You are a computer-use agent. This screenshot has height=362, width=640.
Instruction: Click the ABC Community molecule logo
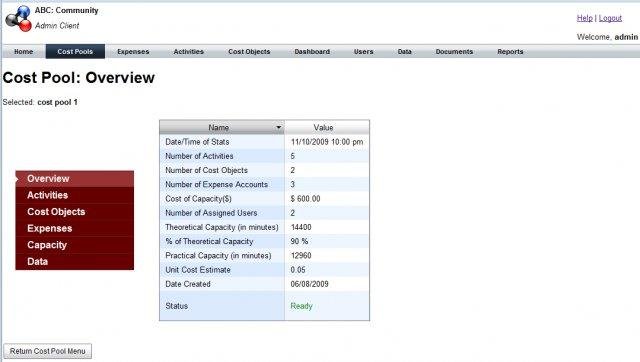(x=18, y=18)
